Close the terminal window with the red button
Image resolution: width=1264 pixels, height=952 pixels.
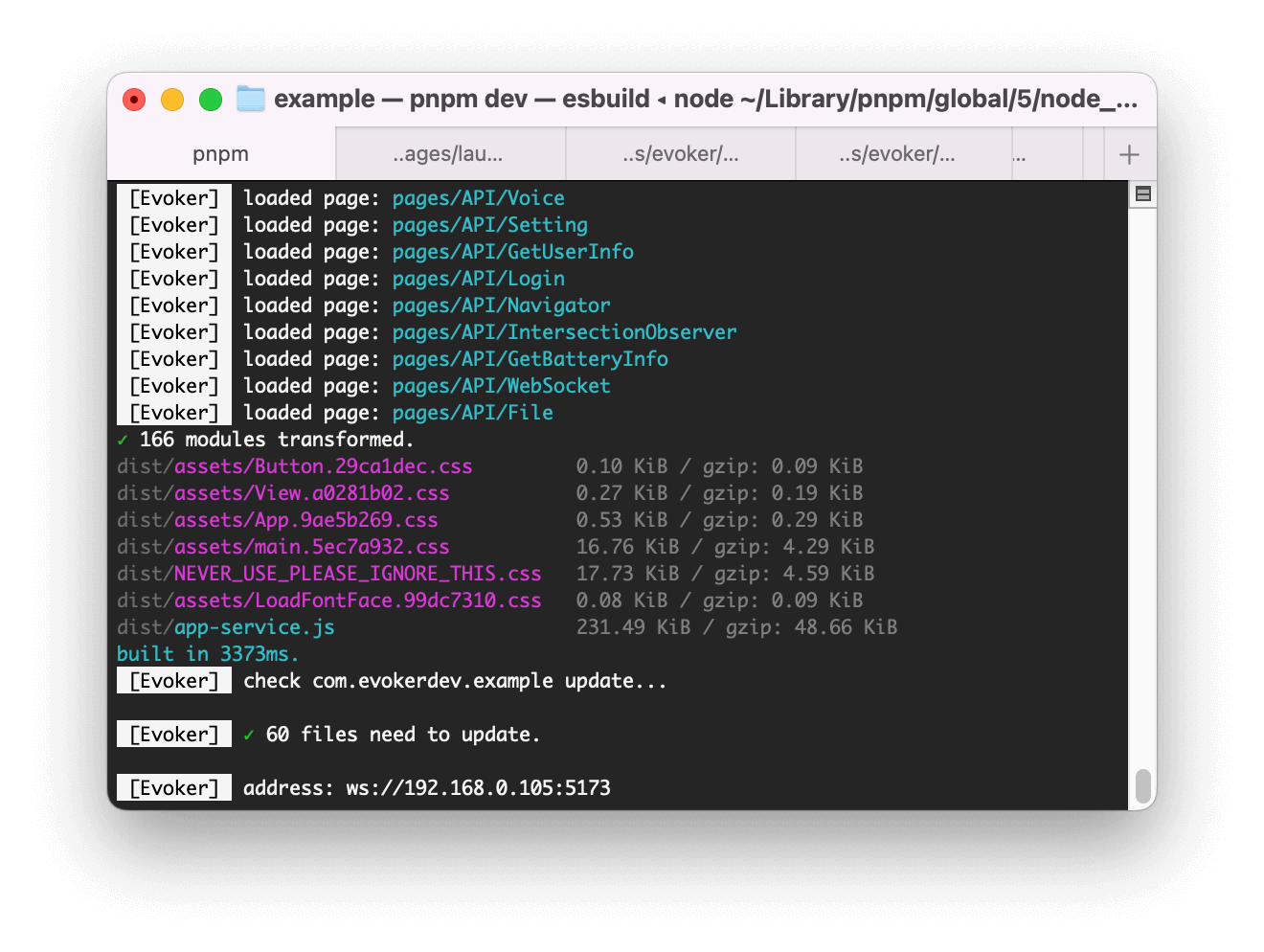(x=134, y=100)
